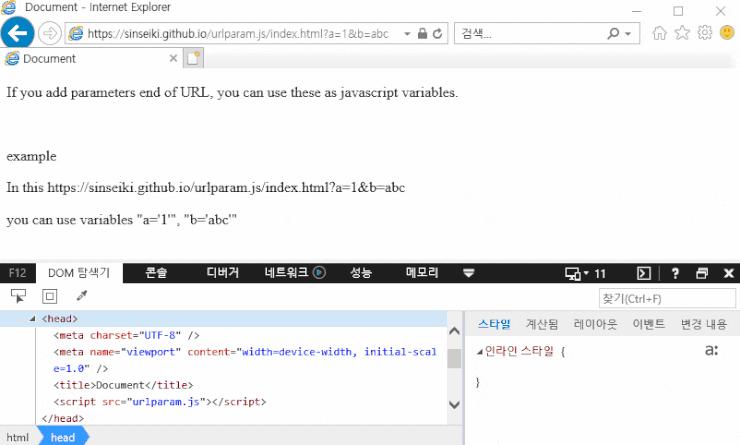Show the security lock report icon

(x=422, y=34)
